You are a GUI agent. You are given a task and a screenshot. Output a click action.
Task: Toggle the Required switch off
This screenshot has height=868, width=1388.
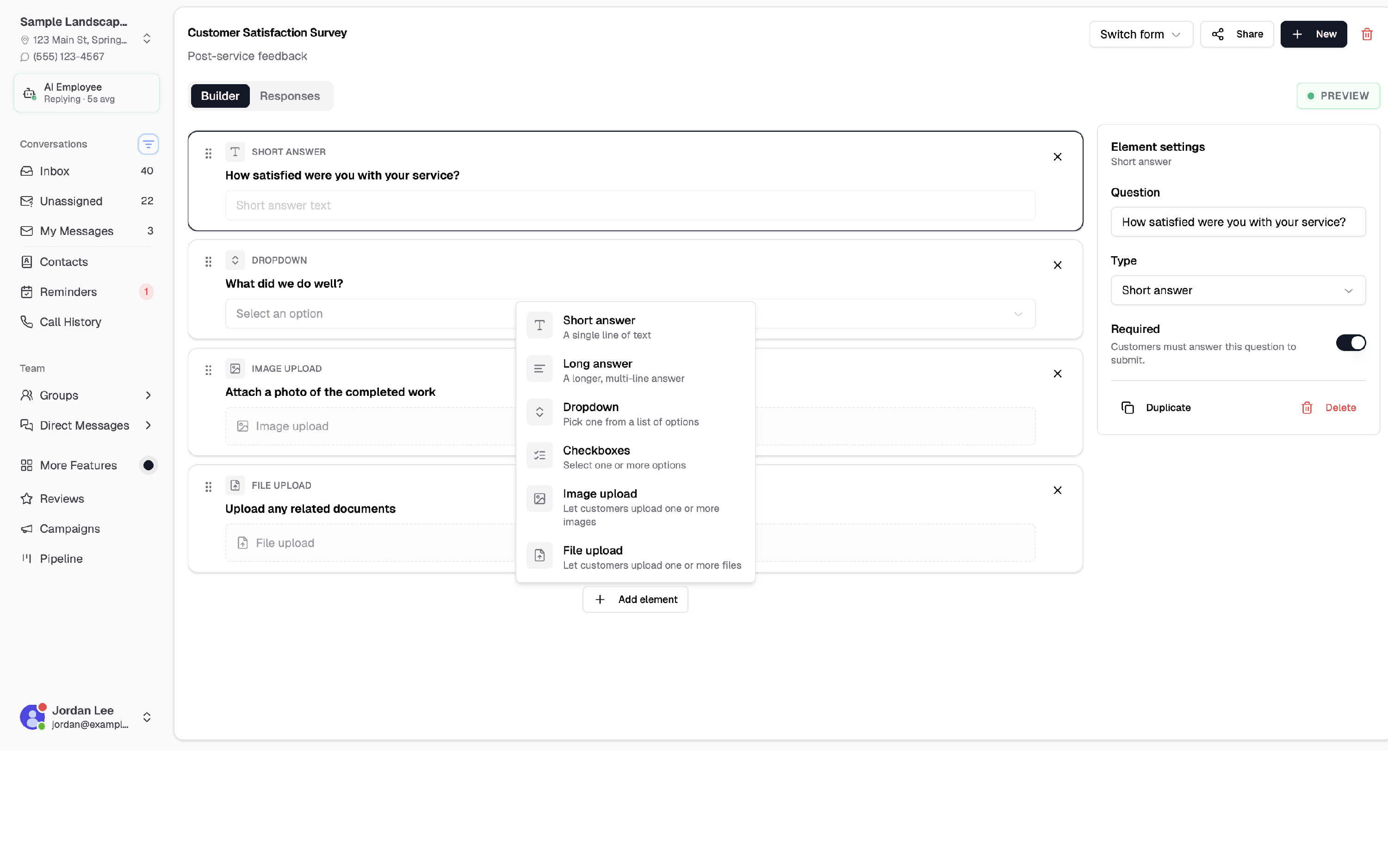(x=1351, y=343)
